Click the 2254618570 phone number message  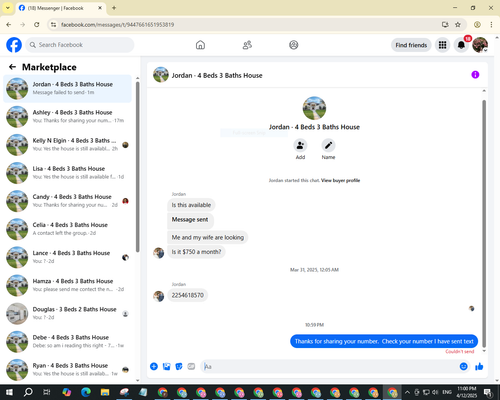pyautogui.click(x=188, y=295)
